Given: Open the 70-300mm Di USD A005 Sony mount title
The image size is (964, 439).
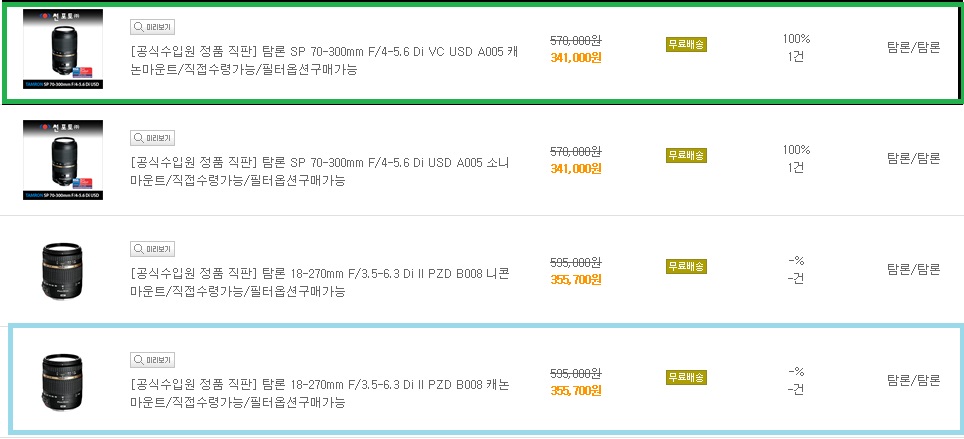Looking at the screenshot, I should click(x=320, y=172).
